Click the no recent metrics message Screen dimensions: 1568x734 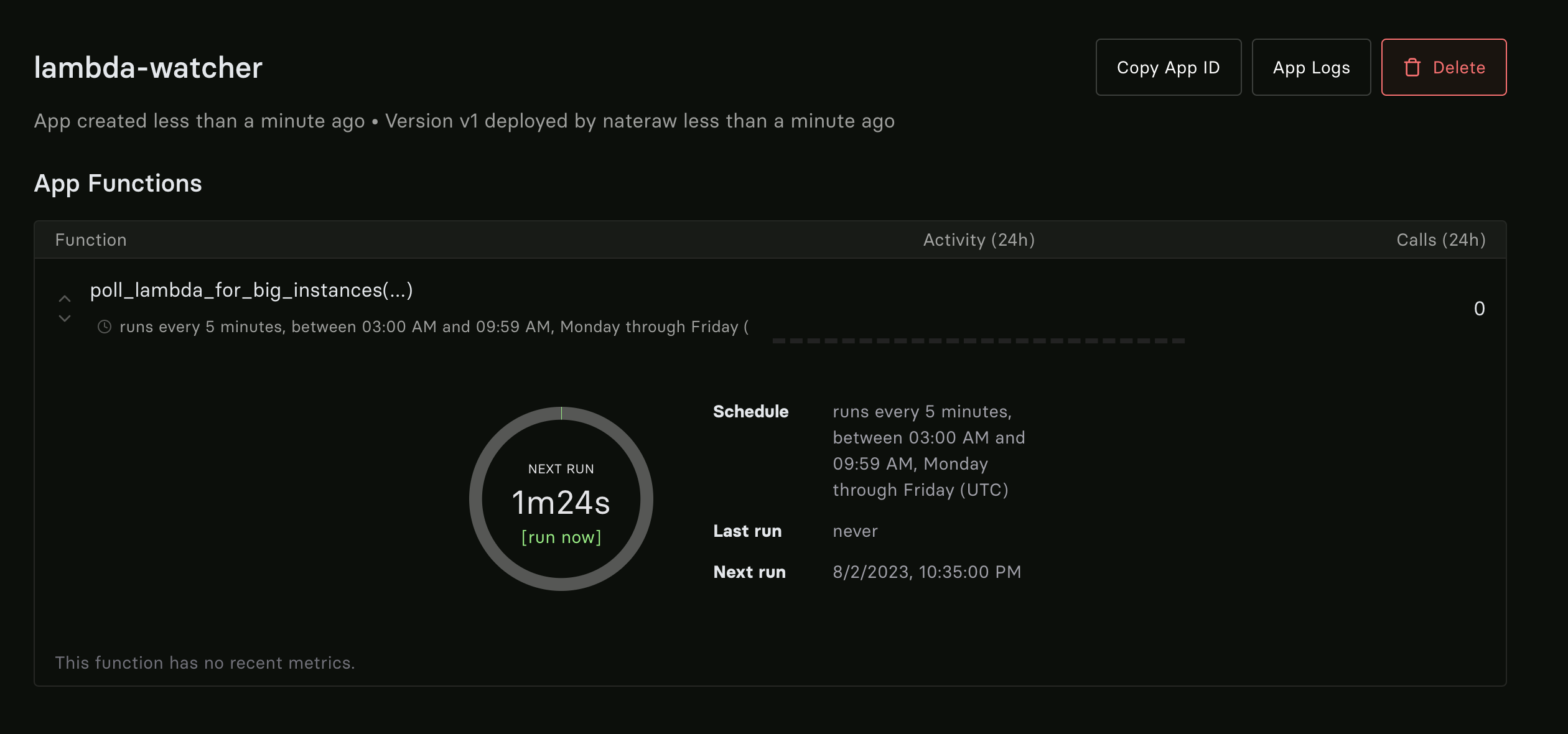pos(205,663)
